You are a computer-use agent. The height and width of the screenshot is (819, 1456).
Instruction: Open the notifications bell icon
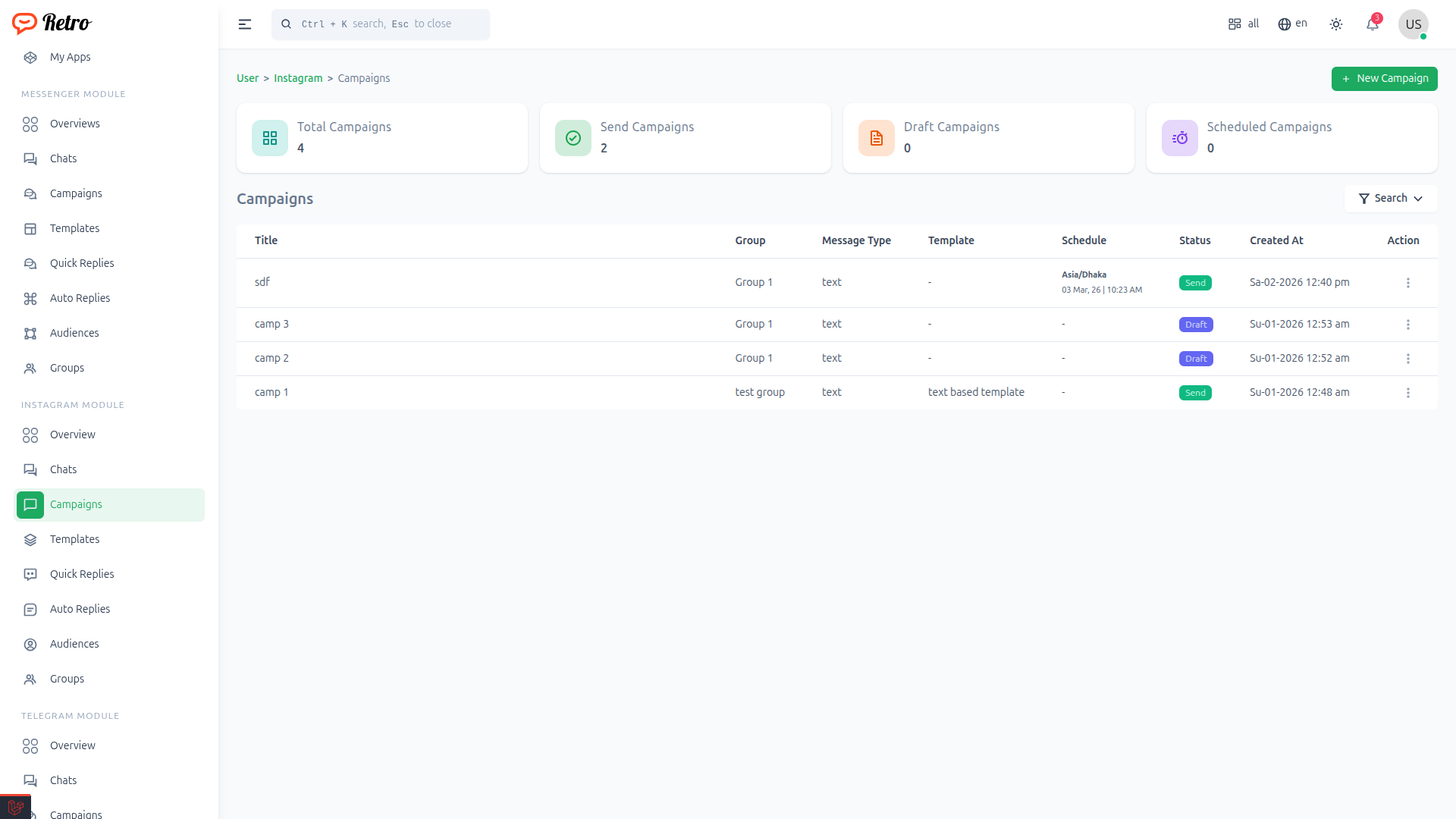tap(1373, 24)
